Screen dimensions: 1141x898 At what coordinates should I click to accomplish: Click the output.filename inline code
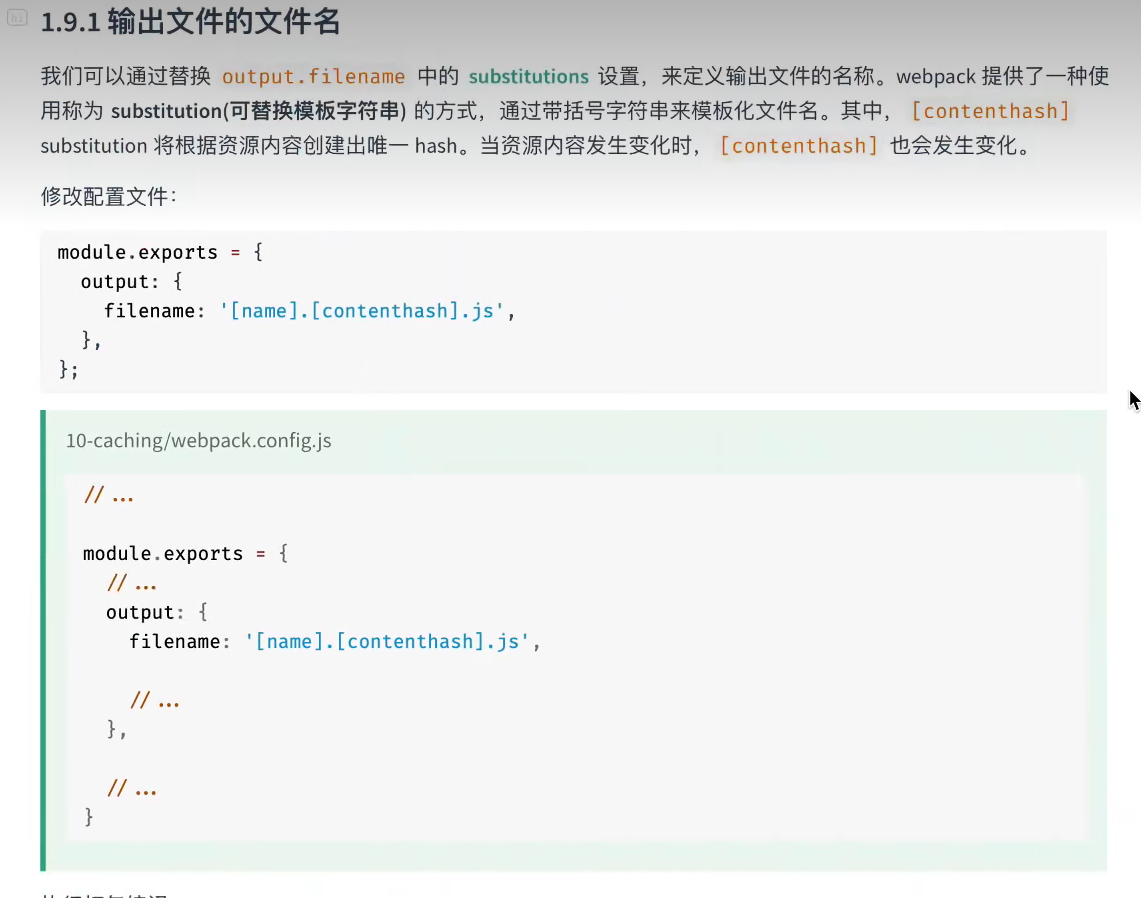pos(314,76)
